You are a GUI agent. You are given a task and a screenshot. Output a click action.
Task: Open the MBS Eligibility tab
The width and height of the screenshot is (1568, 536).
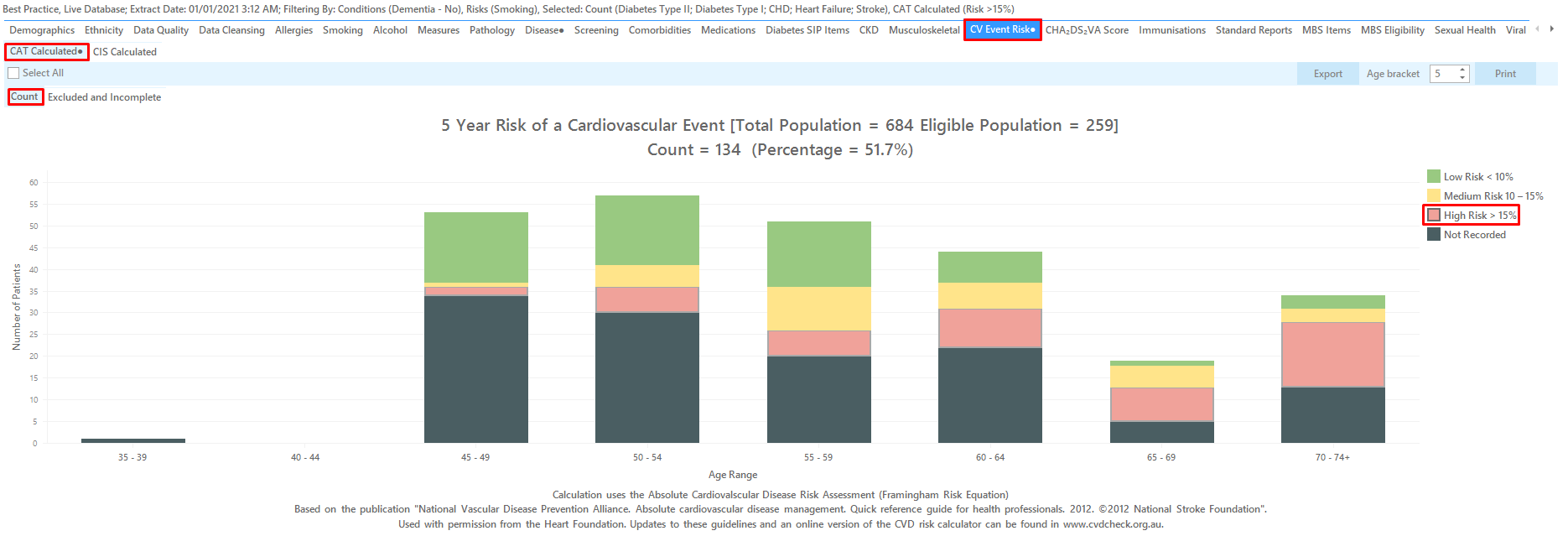click(1393, 30)
